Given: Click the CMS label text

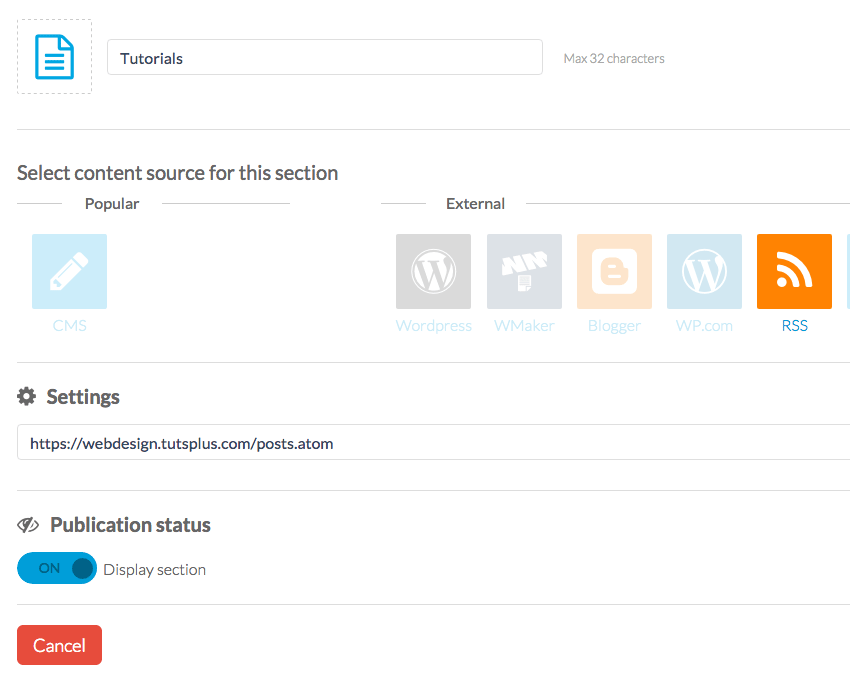Looking at the screenshot, I should tap(69, 326).
